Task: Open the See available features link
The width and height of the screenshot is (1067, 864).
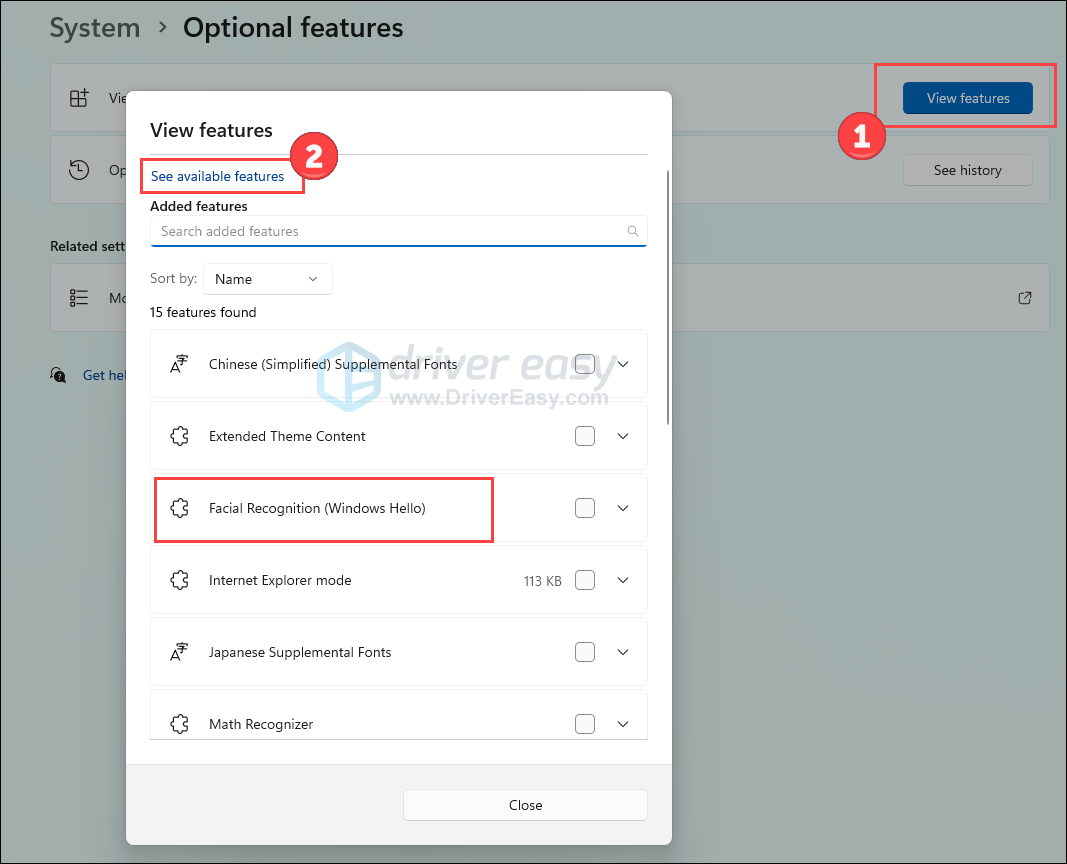Action: [x=217, y=177]
